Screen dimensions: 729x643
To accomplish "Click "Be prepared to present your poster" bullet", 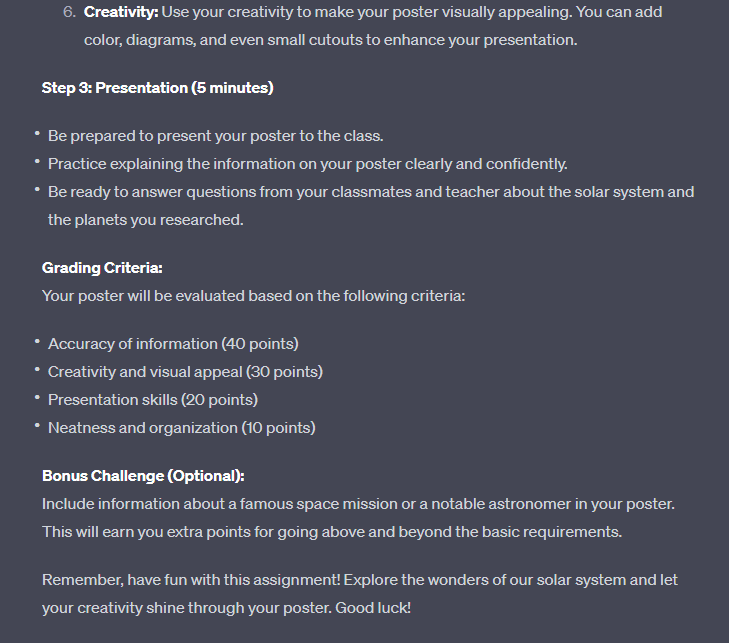I will click(215, 136).
